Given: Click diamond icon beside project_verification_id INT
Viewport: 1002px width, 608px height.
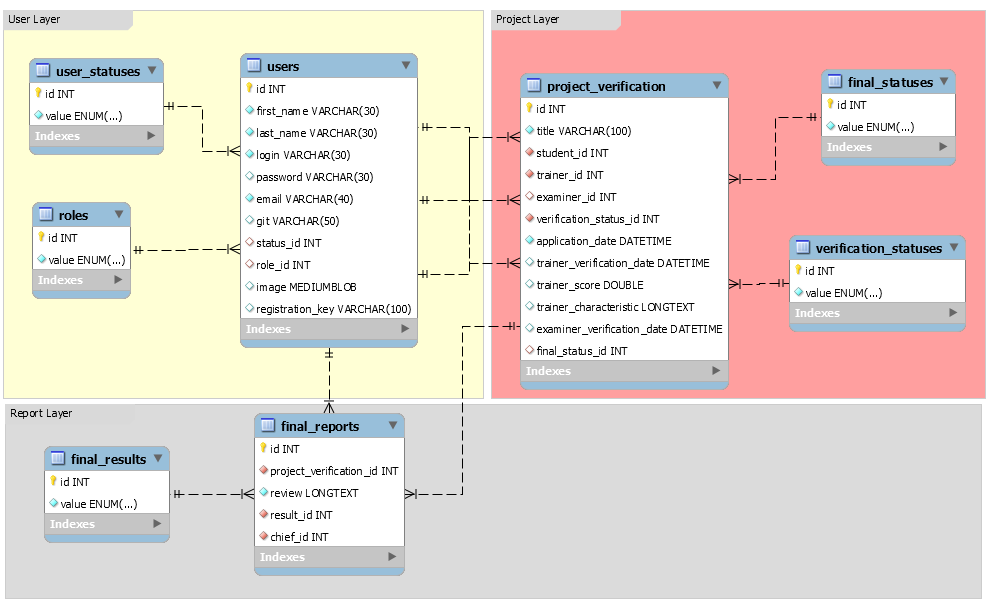Looking at the screenshot, I should (263, 470).
